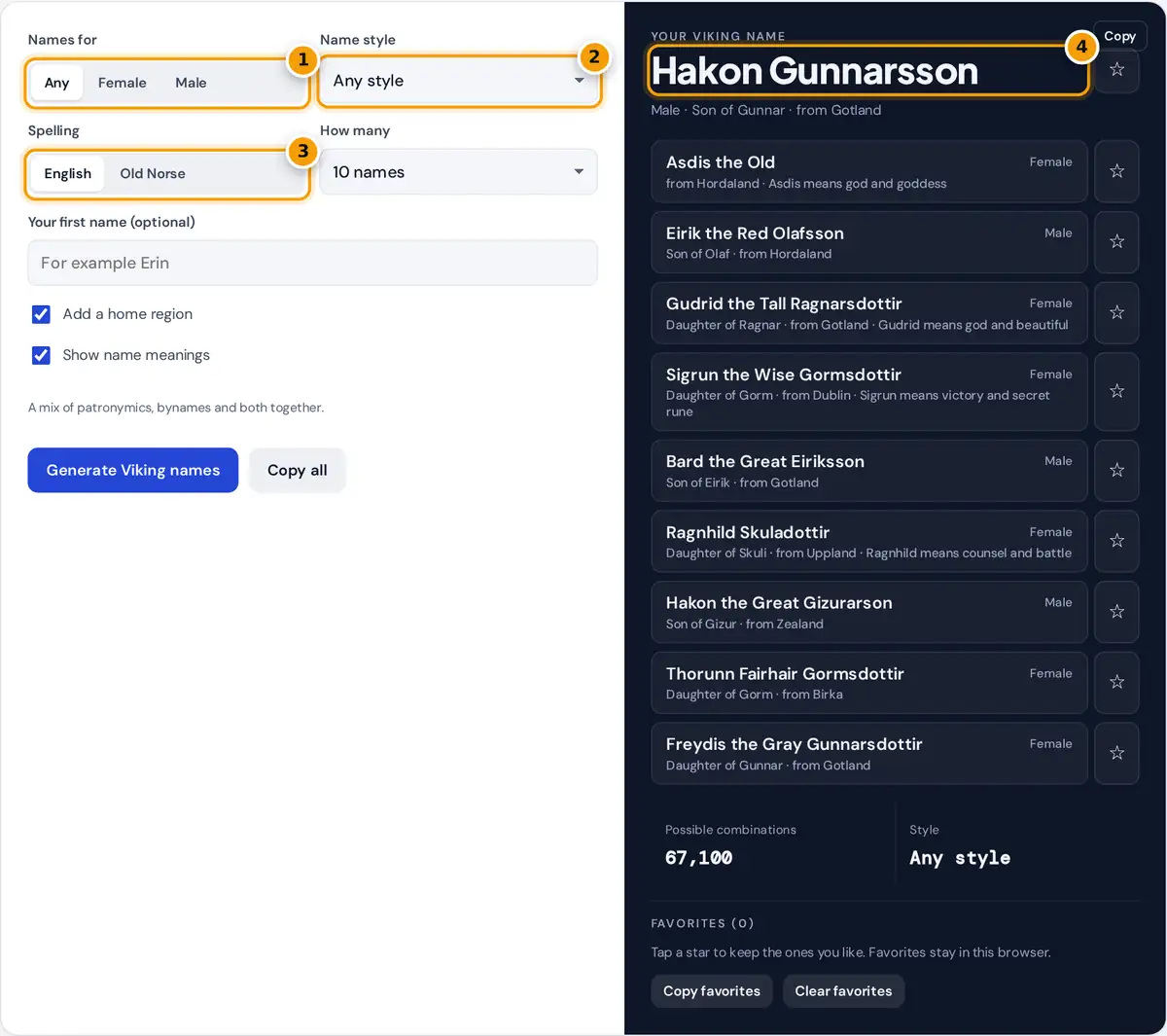Copy the main Viking name
The width and height of the screenshot is (1167, 1036).
(1119, 36)
